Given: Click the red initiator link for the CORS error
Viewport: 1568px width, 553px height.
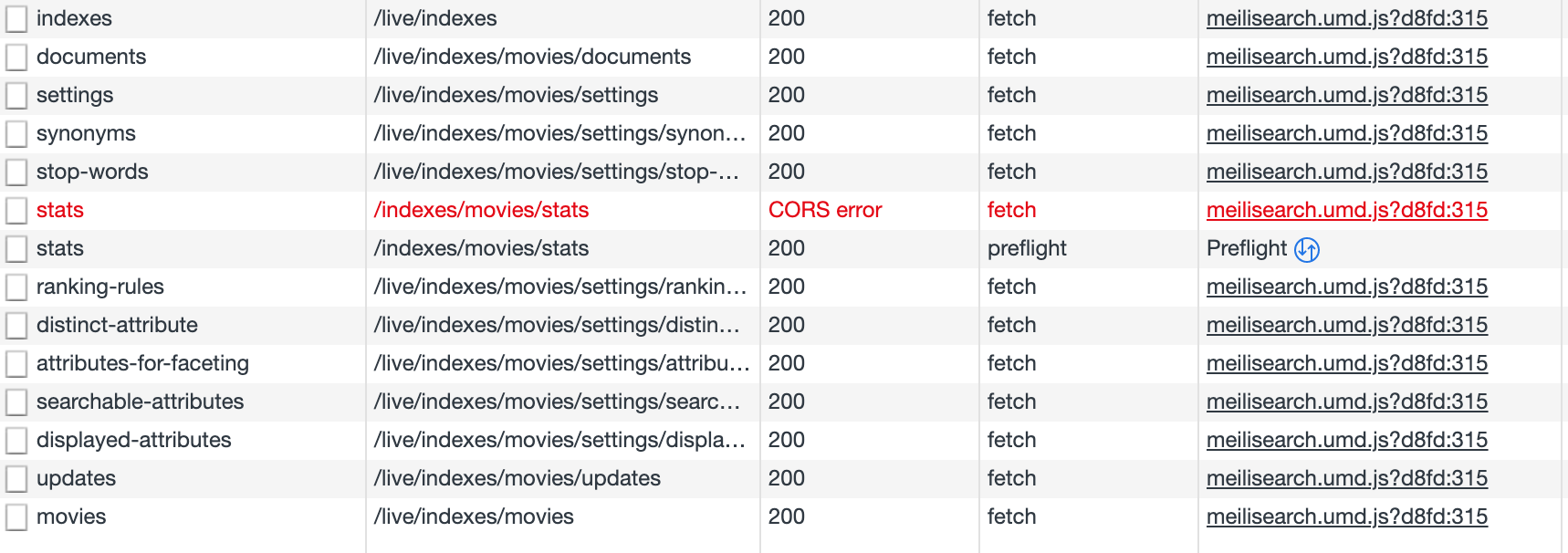Looking at the screenshot, I should tap(1345, 209).
